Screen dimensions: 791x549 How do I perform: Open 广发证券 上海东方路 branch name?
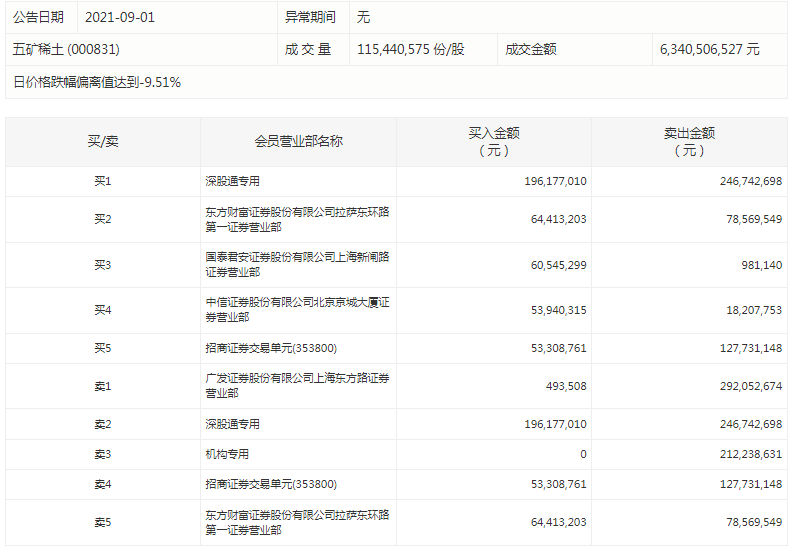(297, 386)
